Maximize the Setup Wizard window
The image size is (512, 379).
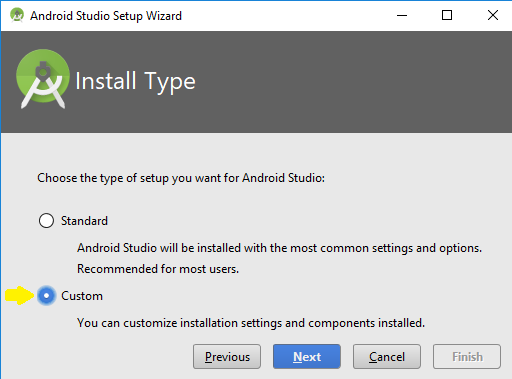point(447,15)
